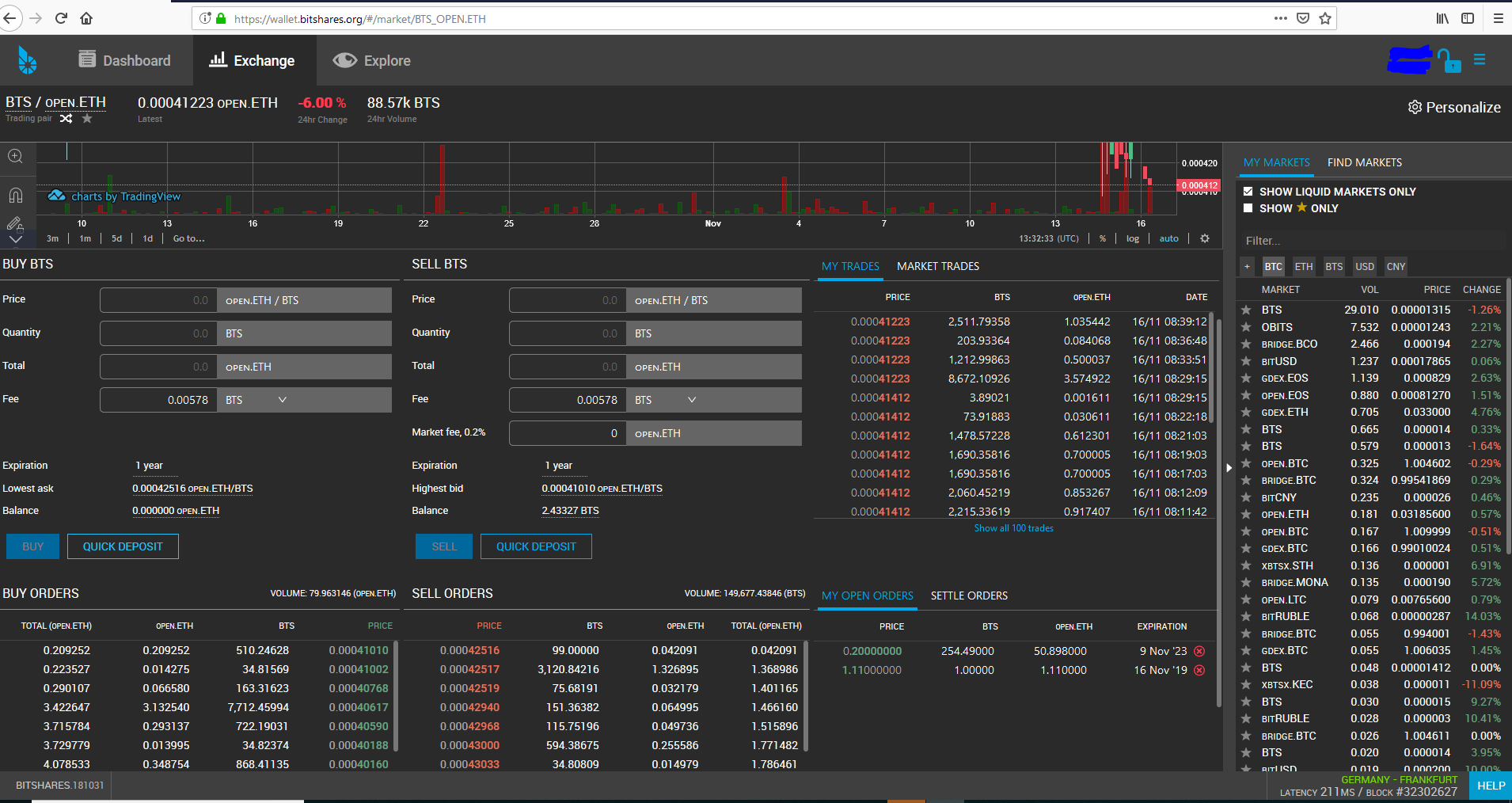
Task: Uncheck SHOW LIQUID MARKETS ONLY
Action: click(x=1248, y=191)
